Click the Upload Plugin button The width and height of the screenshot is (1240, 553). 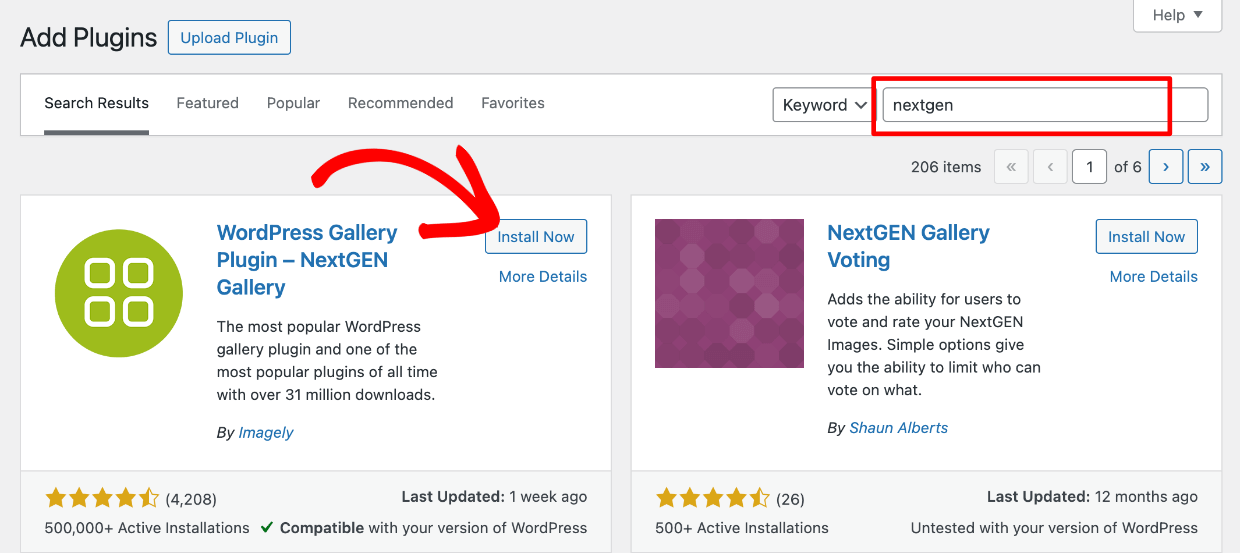click(229, 38)
